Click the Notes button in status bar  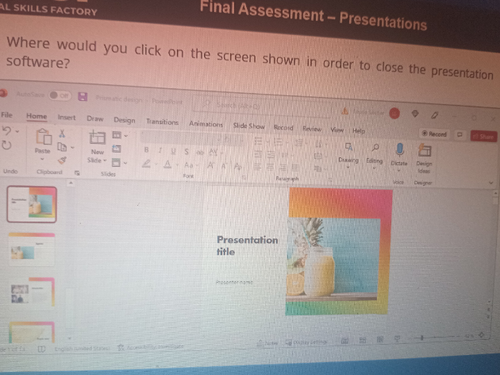click(268, 343)
